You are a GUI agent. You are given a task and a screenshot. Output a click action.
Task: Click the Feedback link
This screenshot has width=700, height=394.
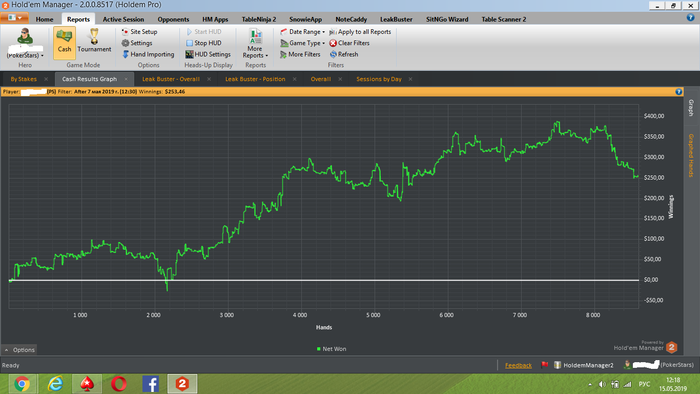[518, 365]
